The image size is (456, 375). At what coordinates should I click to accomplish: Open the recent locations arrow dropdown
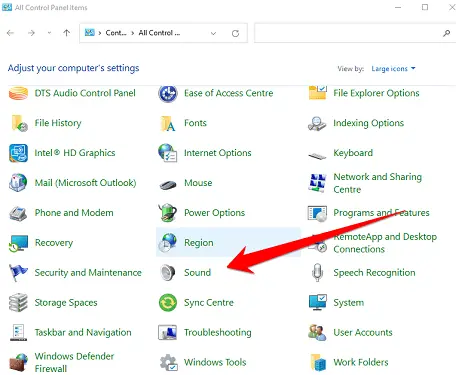point(49,33)
